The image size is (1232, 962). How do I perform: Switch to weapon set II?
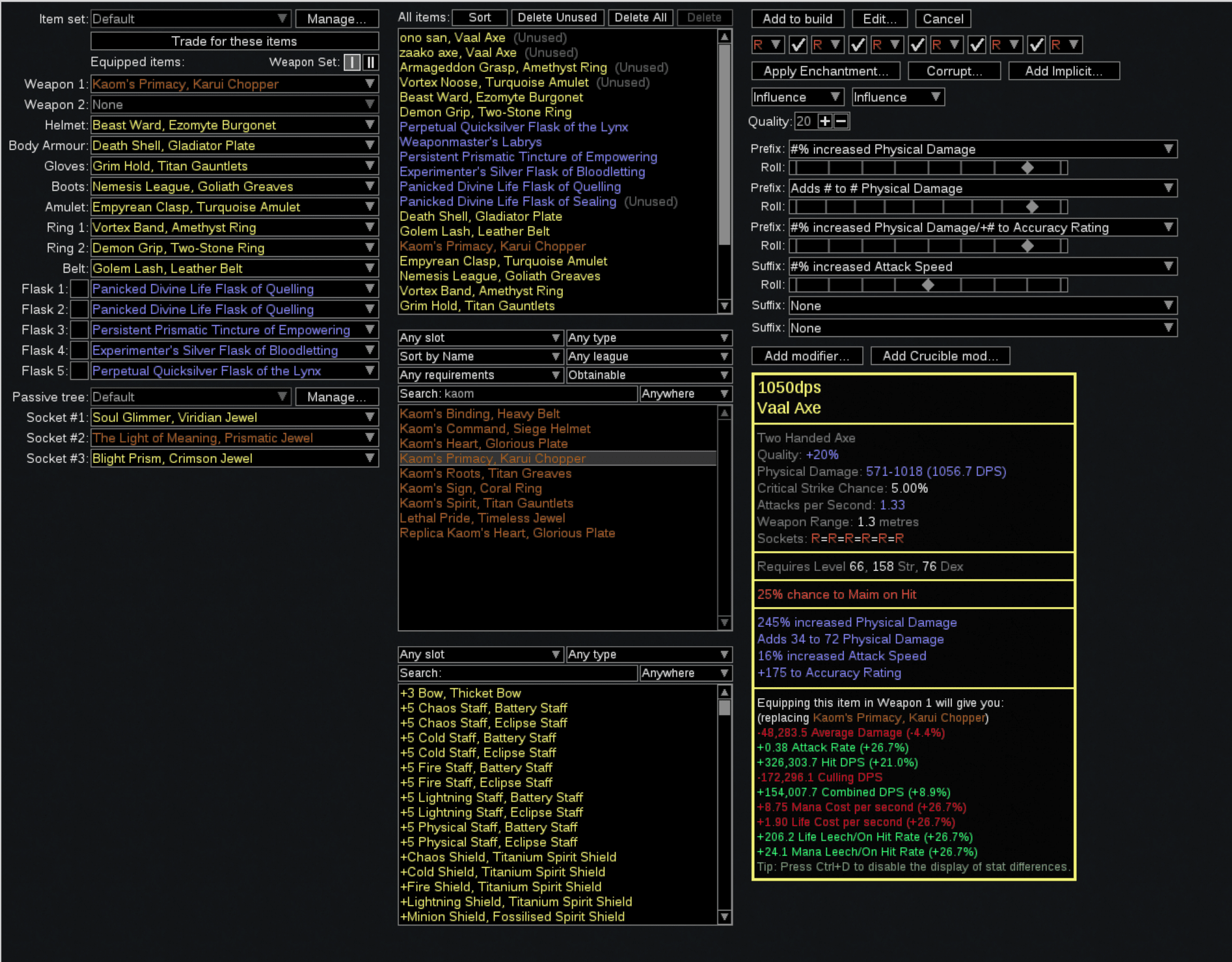(x=371, y=62)
